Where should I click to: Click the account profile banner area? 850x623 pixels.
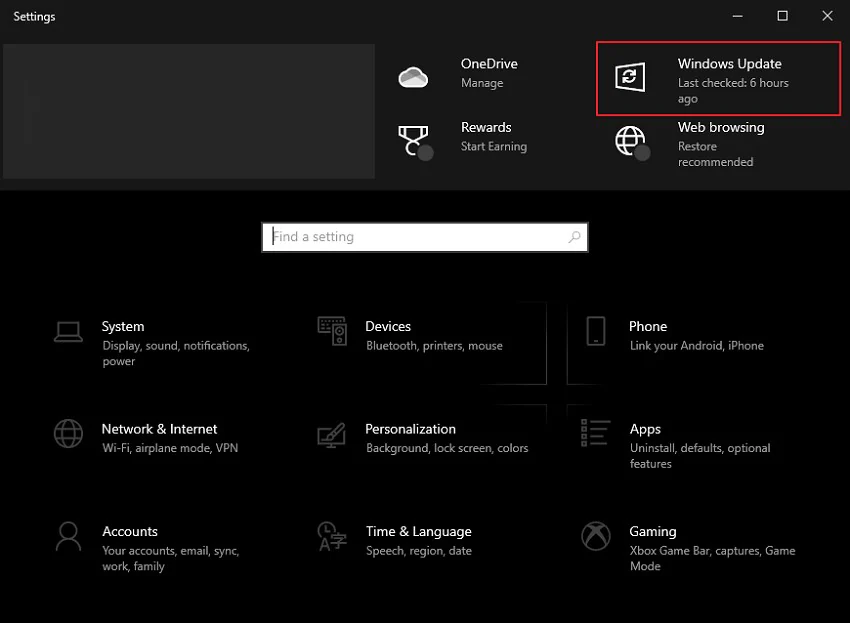(189, 111)
